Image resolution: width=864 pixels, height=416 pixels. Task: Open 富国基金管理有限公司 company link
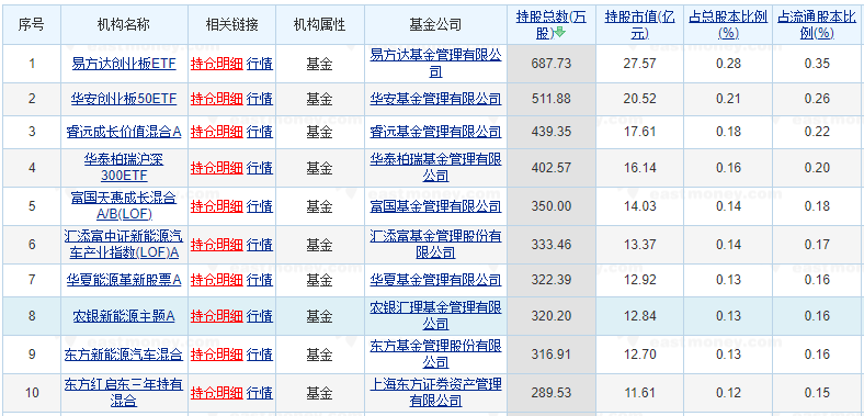pyautogui.click(x=435, y=206)
